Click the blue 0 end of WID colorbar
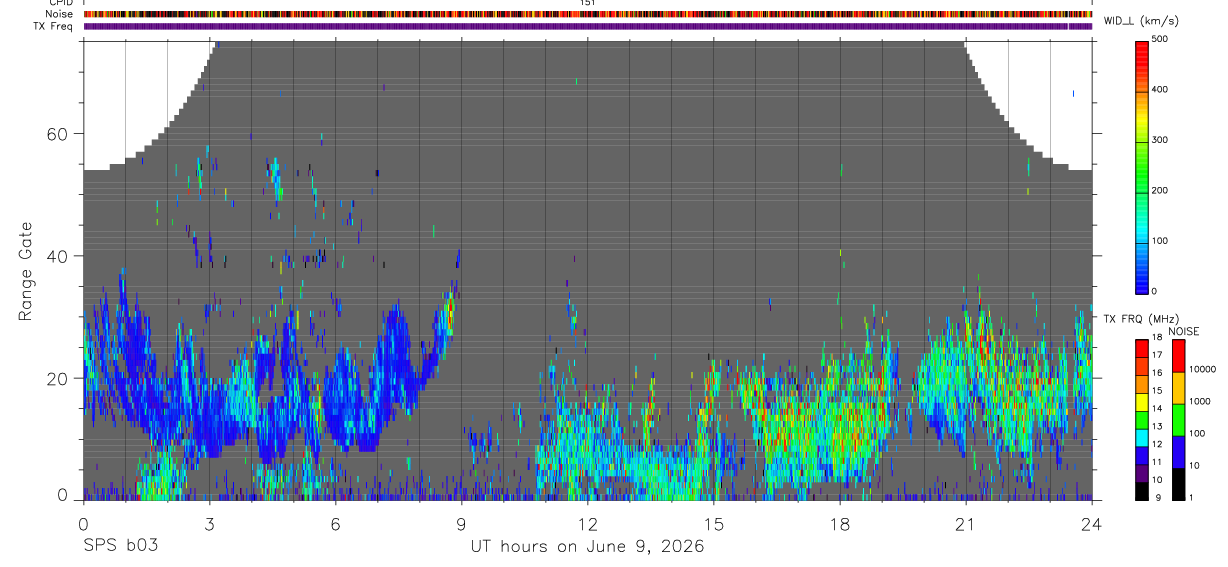 click(1142, 288)
